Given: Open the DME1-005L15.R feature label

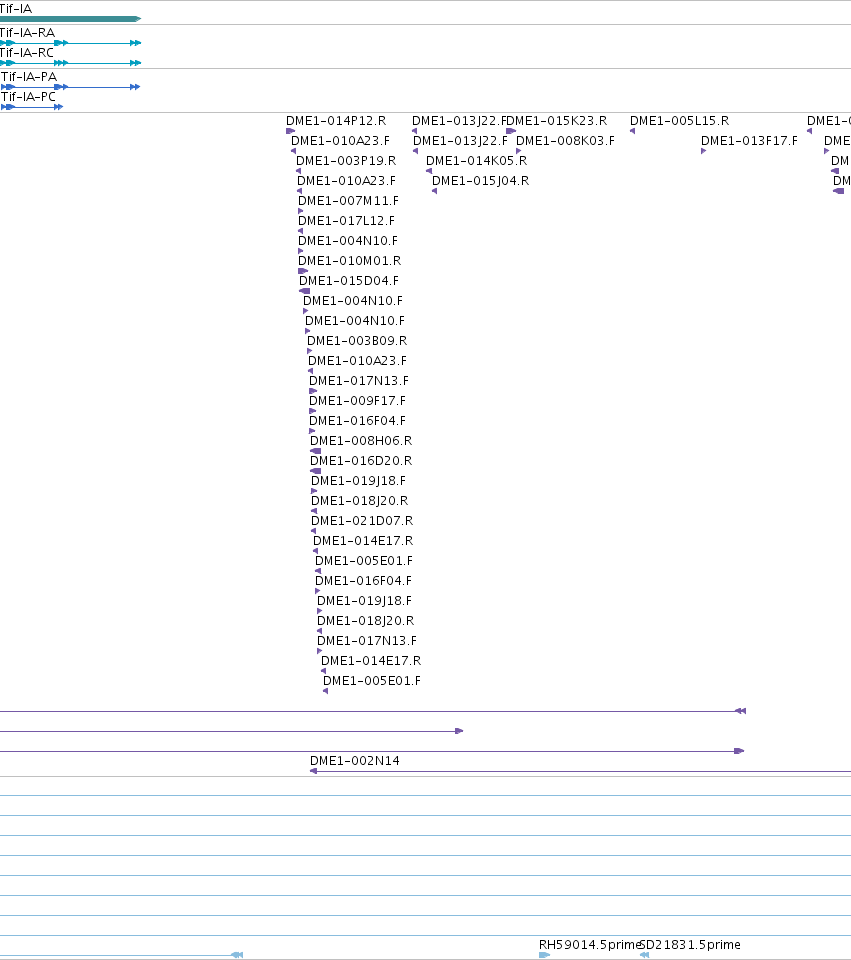Looking at the screenshot, I should pyautogui.click(x=680, y=121).
